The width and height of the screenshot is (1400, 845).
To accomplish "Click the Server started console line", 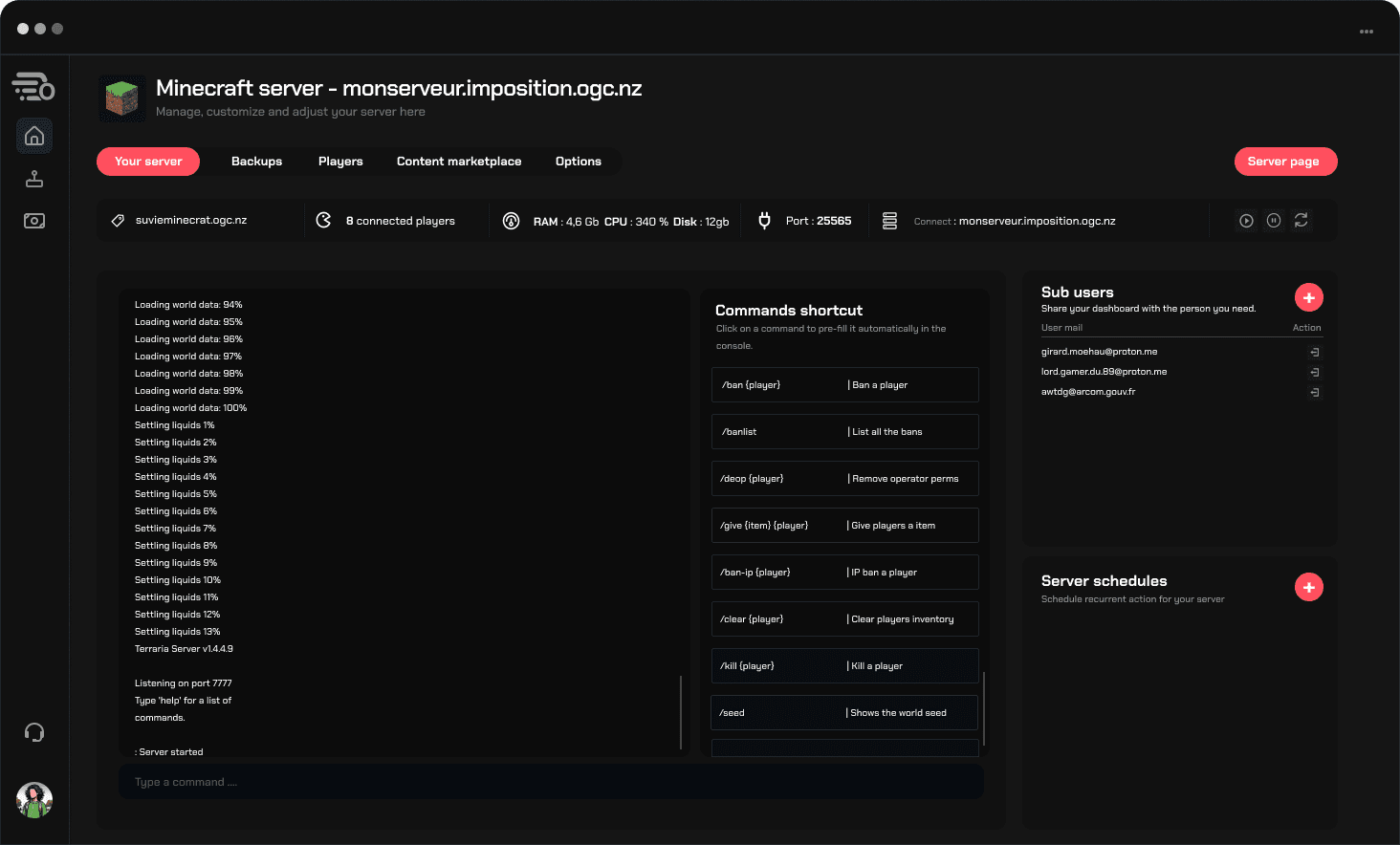I will 169,752.
